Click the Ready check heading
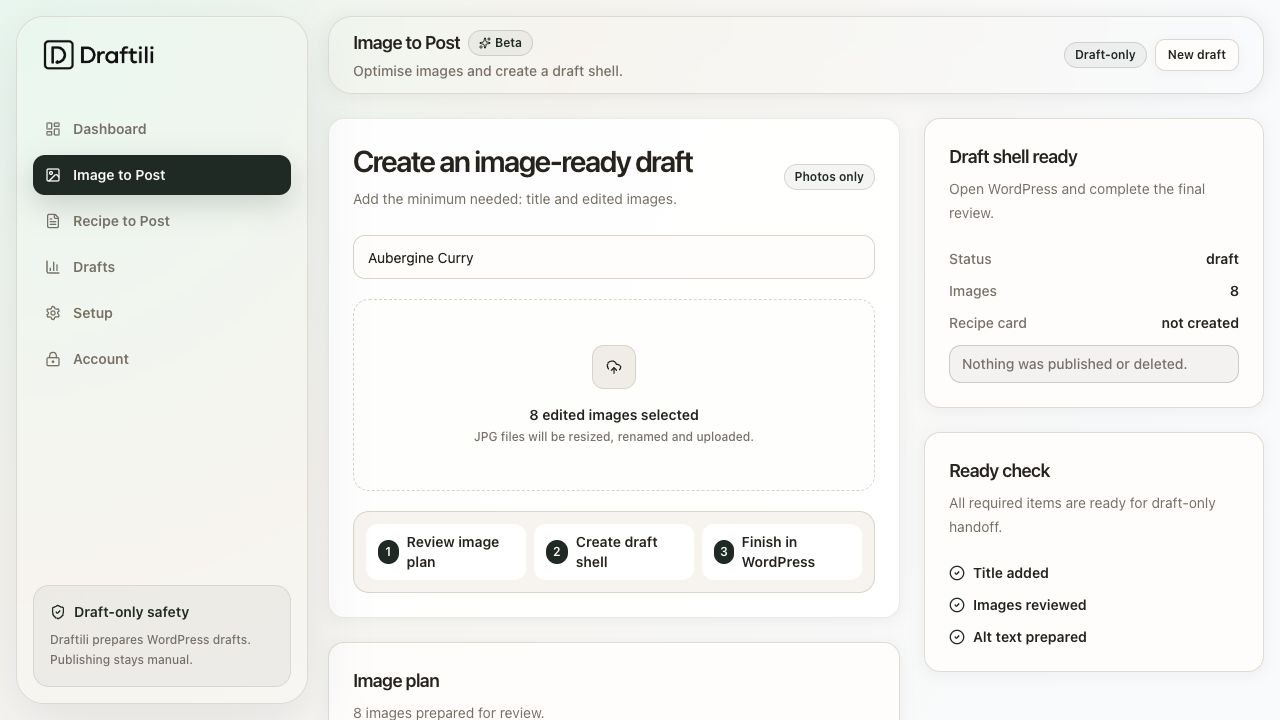 (x=999, y=471)
